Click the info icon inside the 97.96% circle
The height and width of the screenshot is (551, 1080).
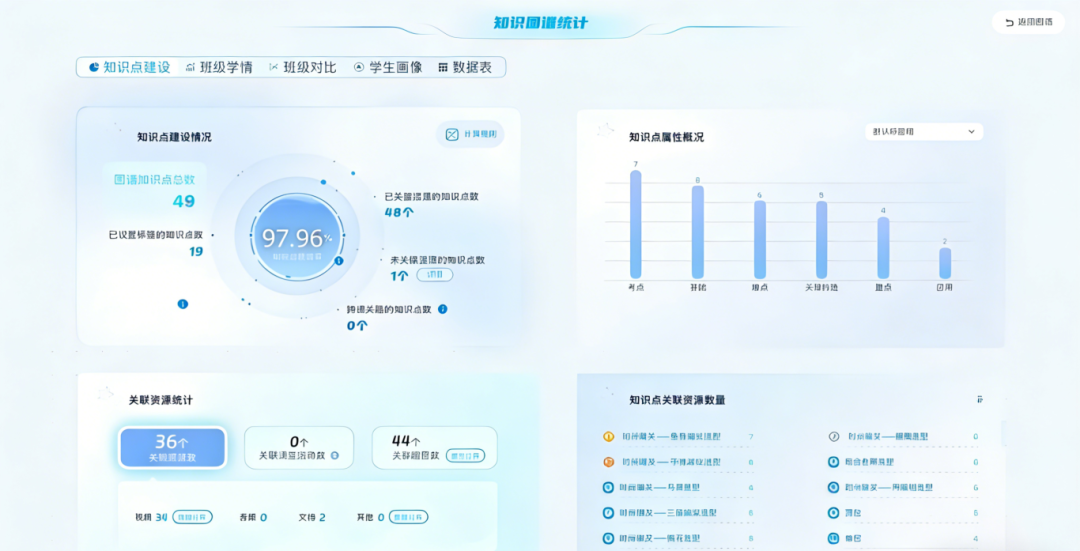[339, 261]
